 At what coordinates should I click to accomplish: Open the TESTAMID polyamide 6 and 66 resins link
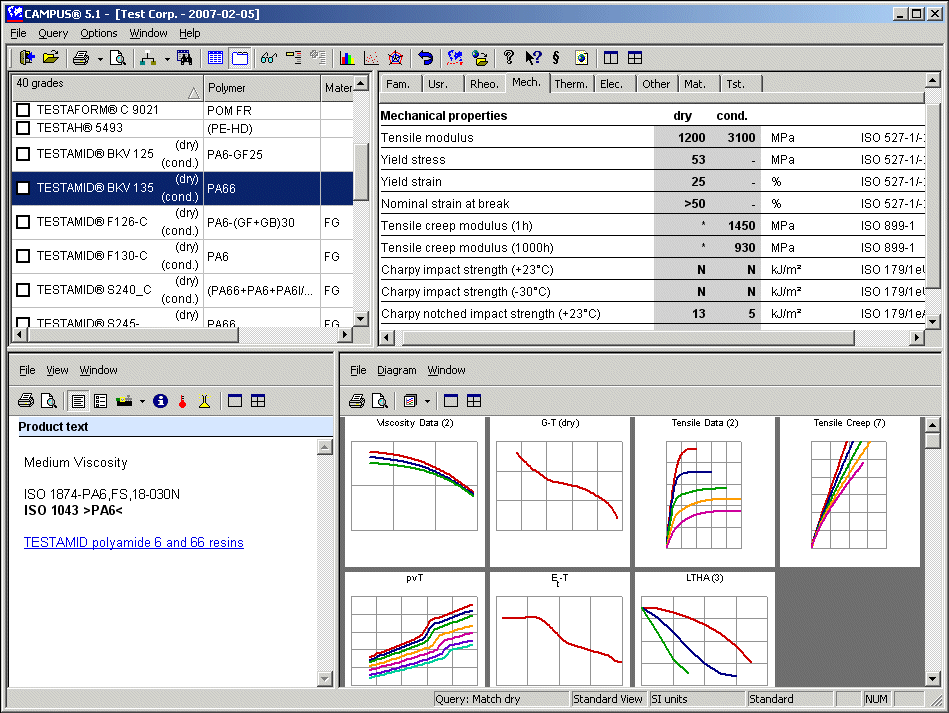[x=133, y=543]
